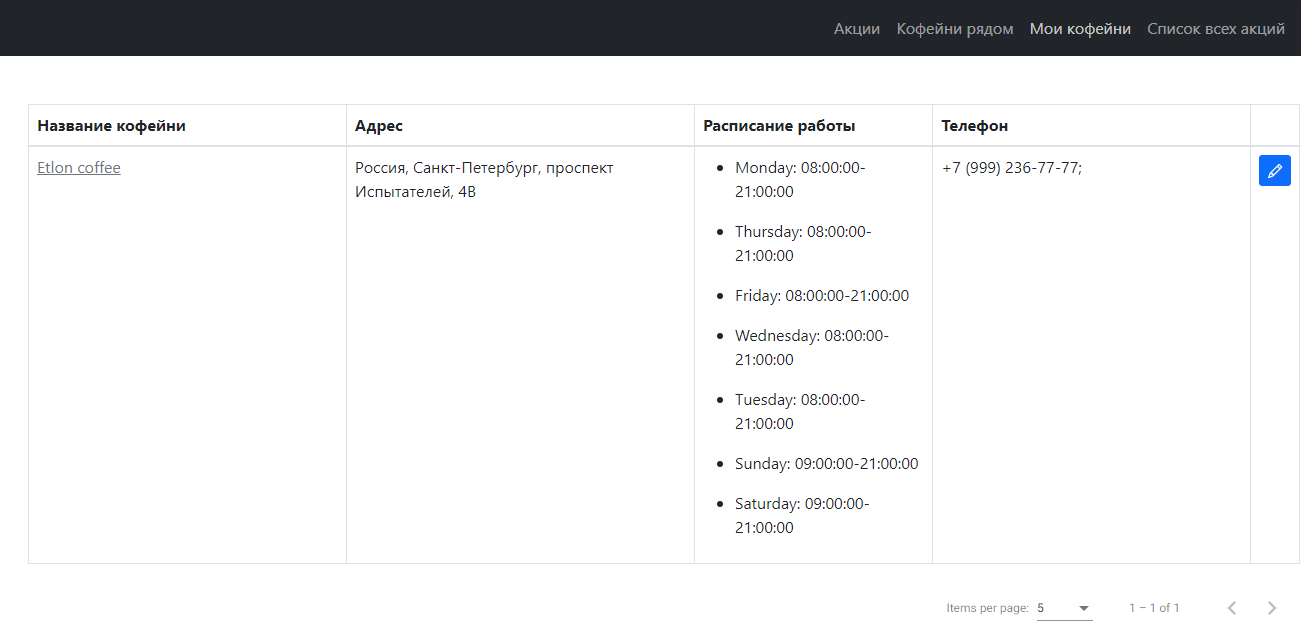
Task: Select the Мои кофейни navigation item
Action: pyautogui.click(x=1080, y=29)
